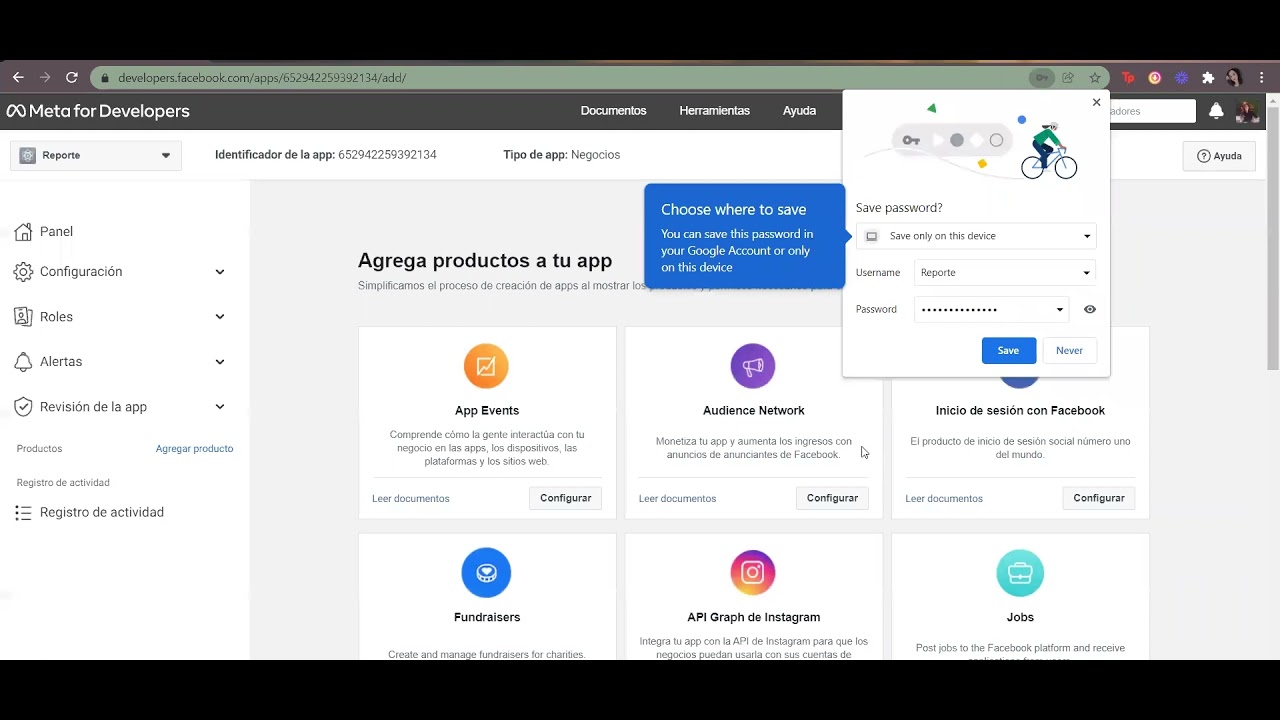Click the Reporte app gear icon
Viewport: 1280px width, 720px height.
tap(27, 155)
